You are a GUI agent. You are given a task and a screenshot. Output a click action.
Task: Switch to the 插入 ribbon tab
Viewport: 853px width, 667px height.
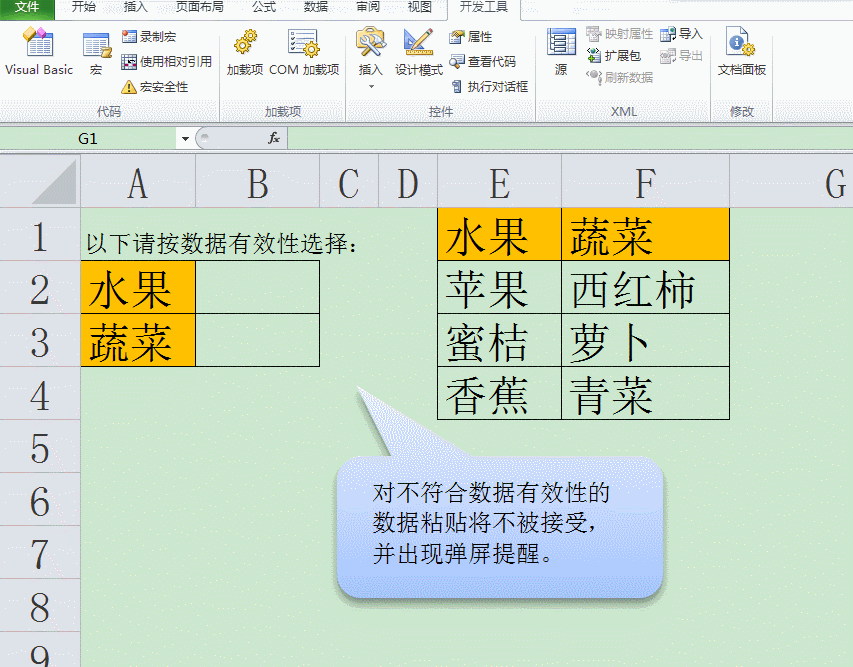pyautogui.click(x=135, y=7)
